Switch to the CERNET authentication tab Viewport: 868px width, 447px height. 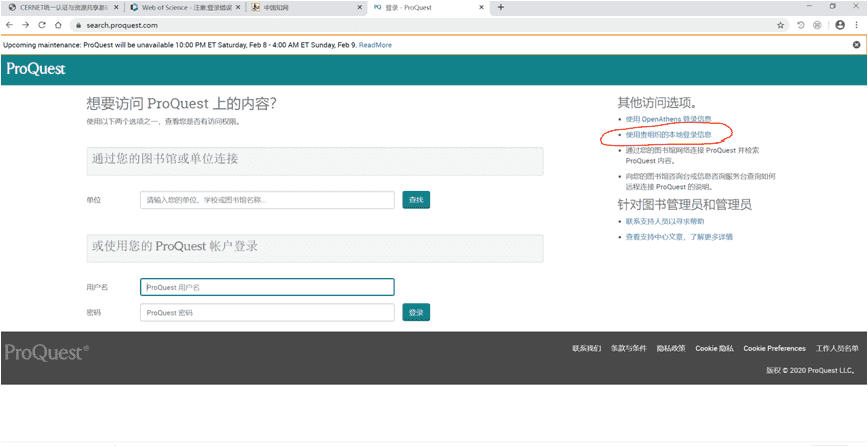point(60,7)
